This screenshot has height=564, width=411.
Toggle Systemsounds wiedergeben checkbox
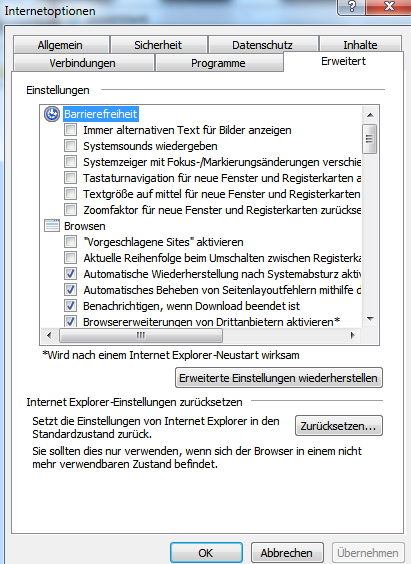click(x=70, y=146)
